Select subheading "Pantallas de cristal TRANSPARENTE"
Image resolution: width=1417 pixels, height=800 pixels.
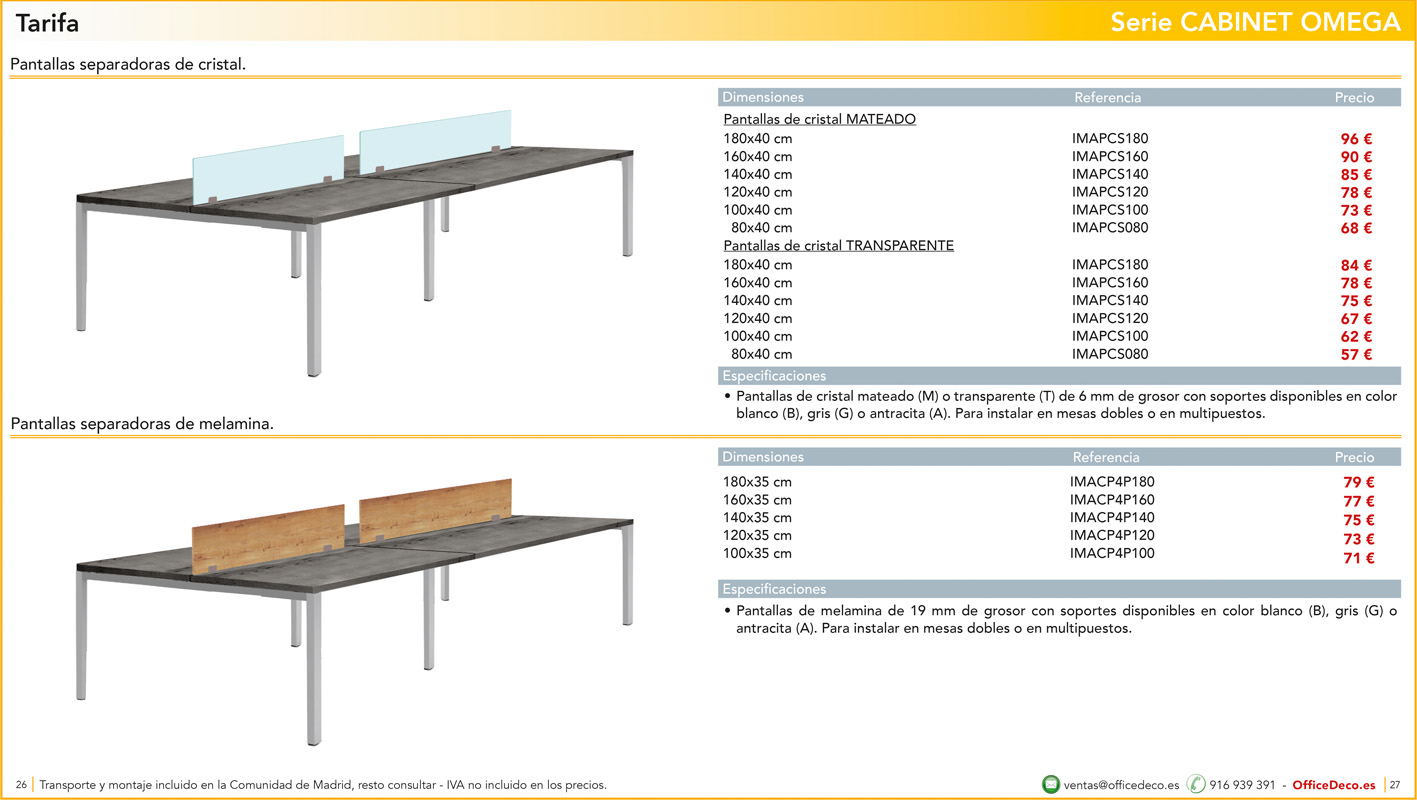(x=839, y=245)
